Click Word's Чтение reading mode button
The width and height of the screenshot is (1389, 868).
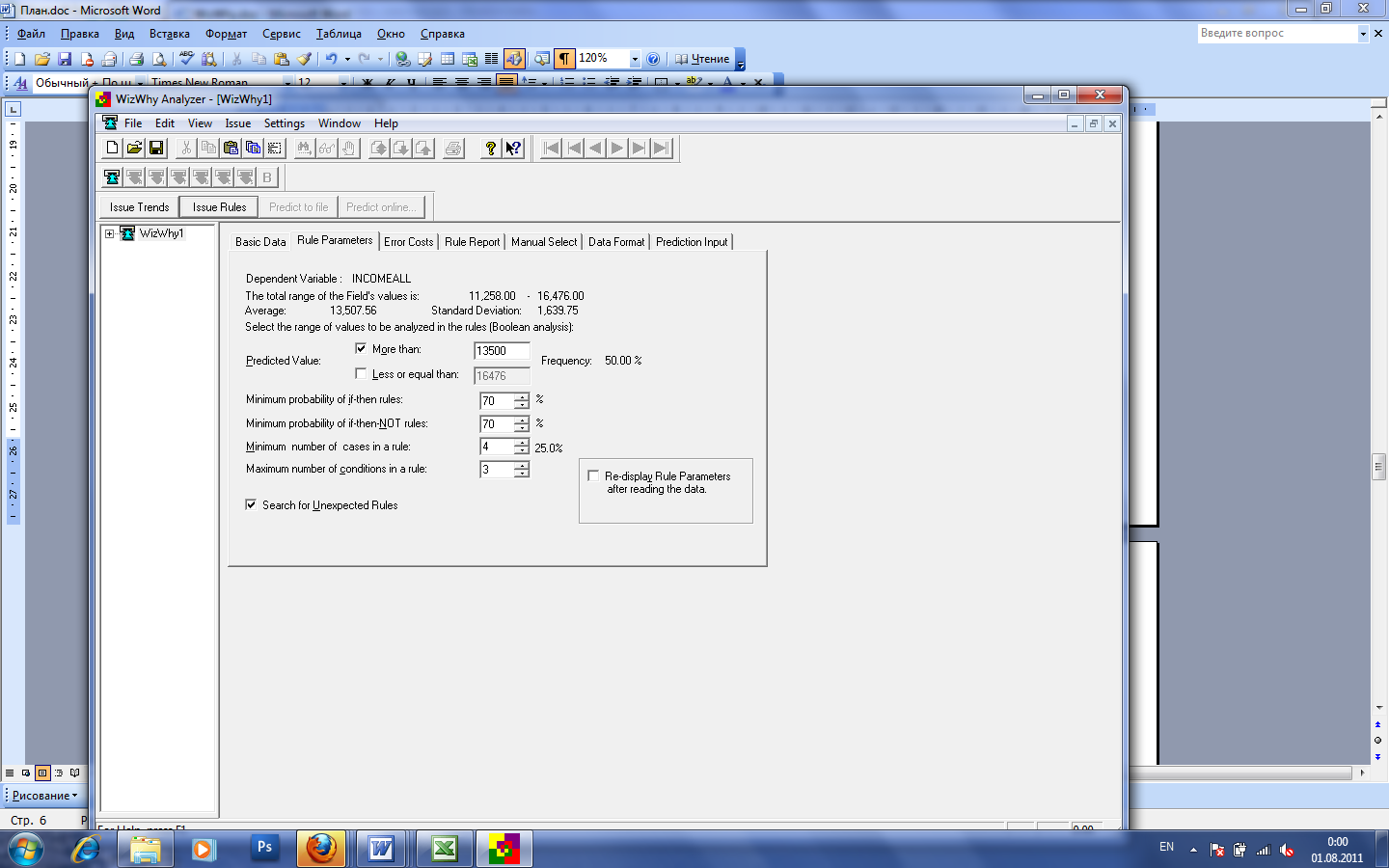(x=702, y=59)
